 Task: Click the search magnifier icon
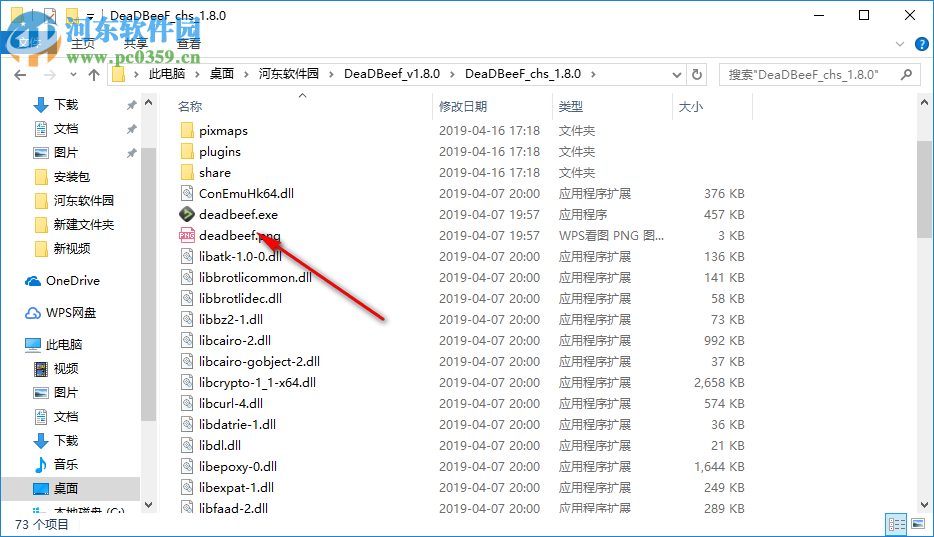click(906, 74)
